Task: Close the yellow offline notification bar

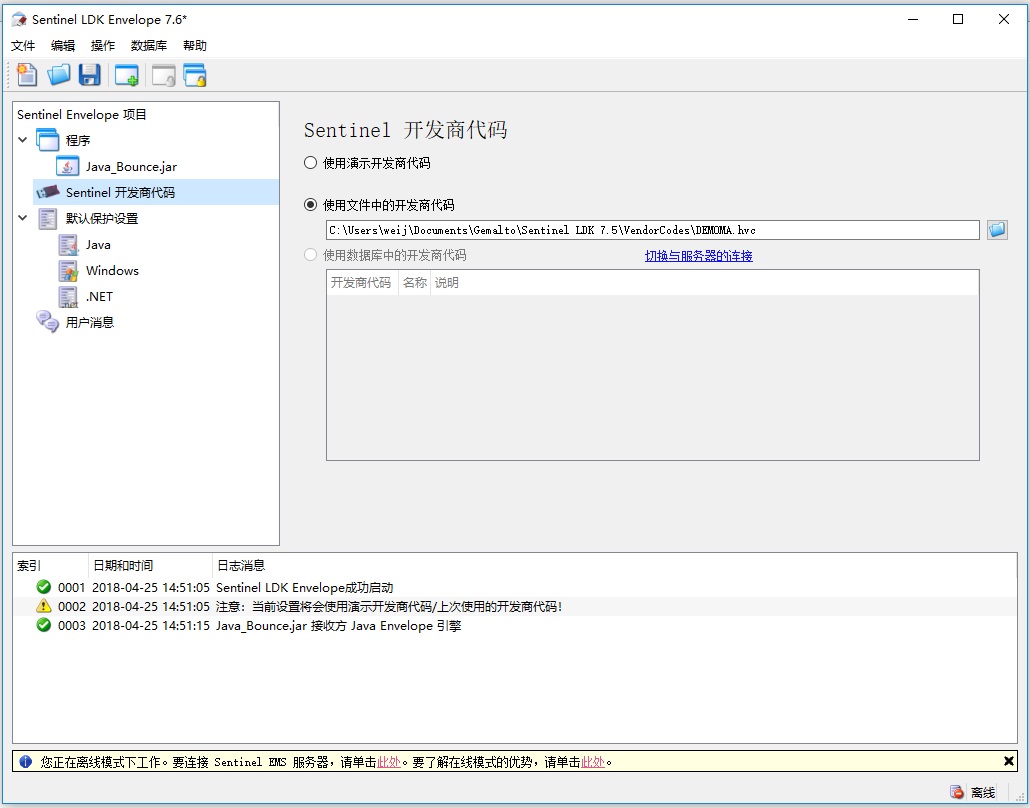Action: coord(1008,761)
